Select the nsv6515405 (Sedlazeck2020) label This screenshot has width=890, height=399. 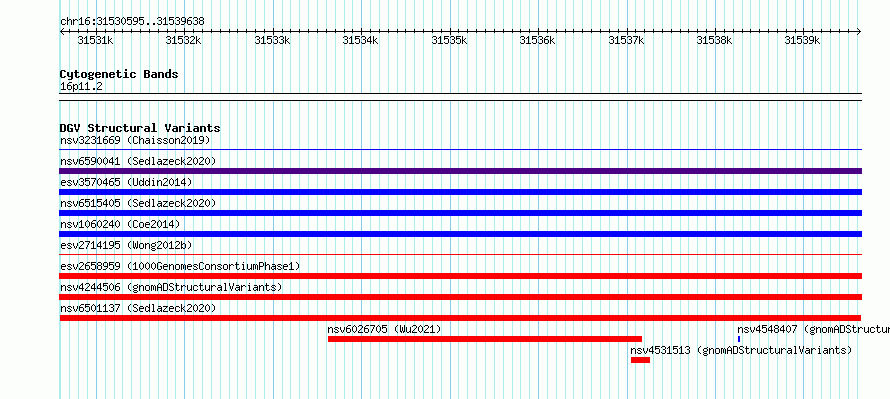(x=138, y=203)
